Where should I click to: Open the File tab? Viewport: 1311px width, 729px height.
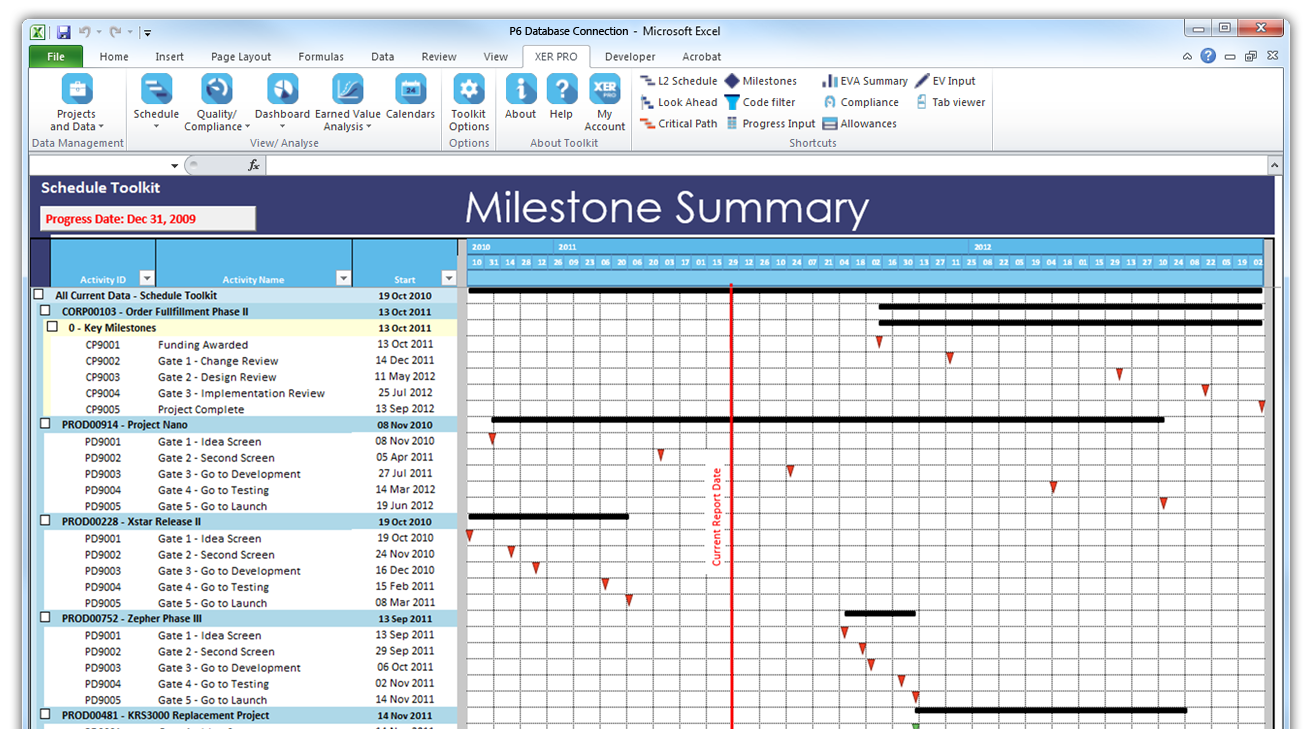(55, 57)
